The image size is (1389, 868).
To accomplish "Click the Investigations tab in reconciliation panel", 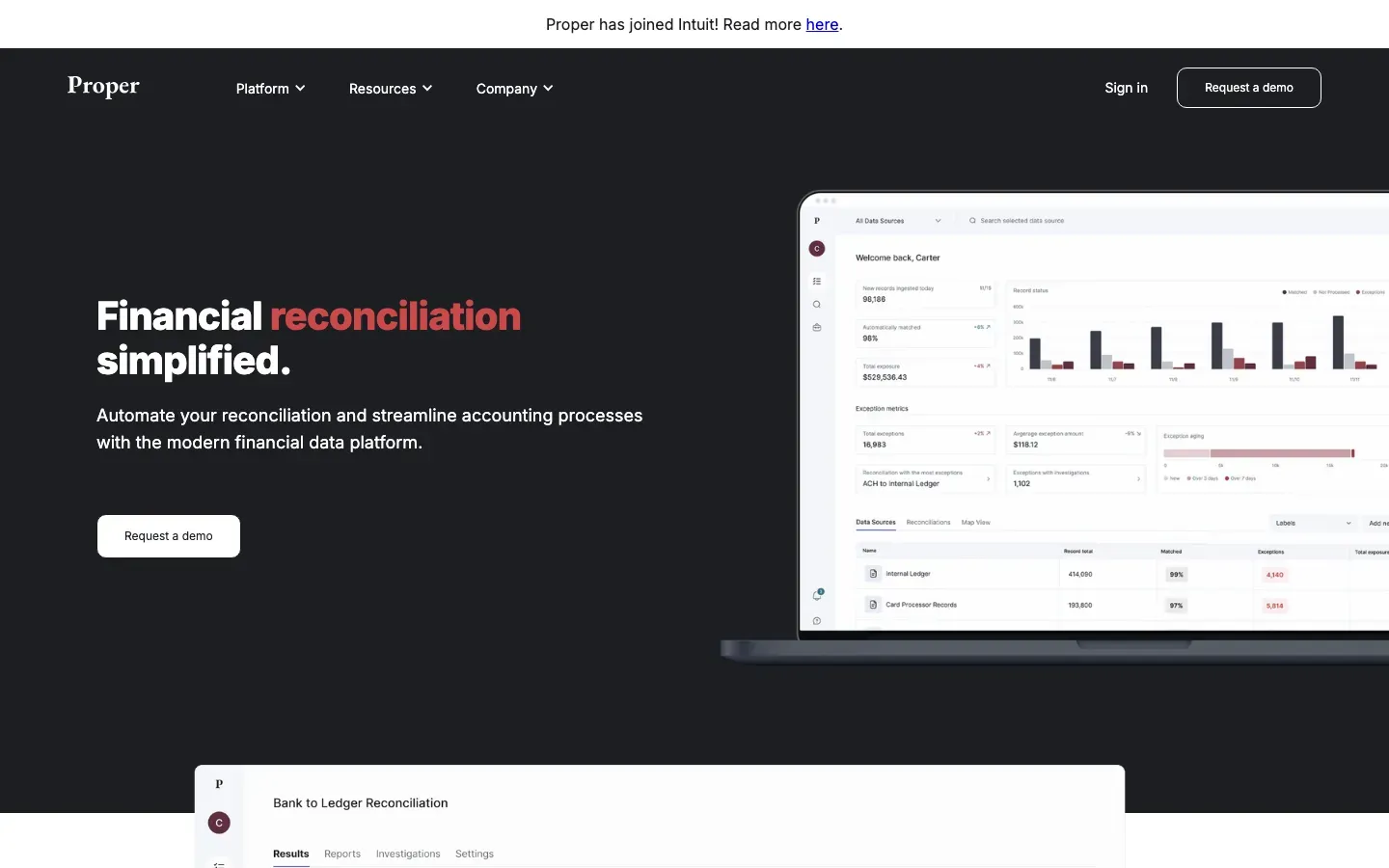I will click(x=408, y=854).
